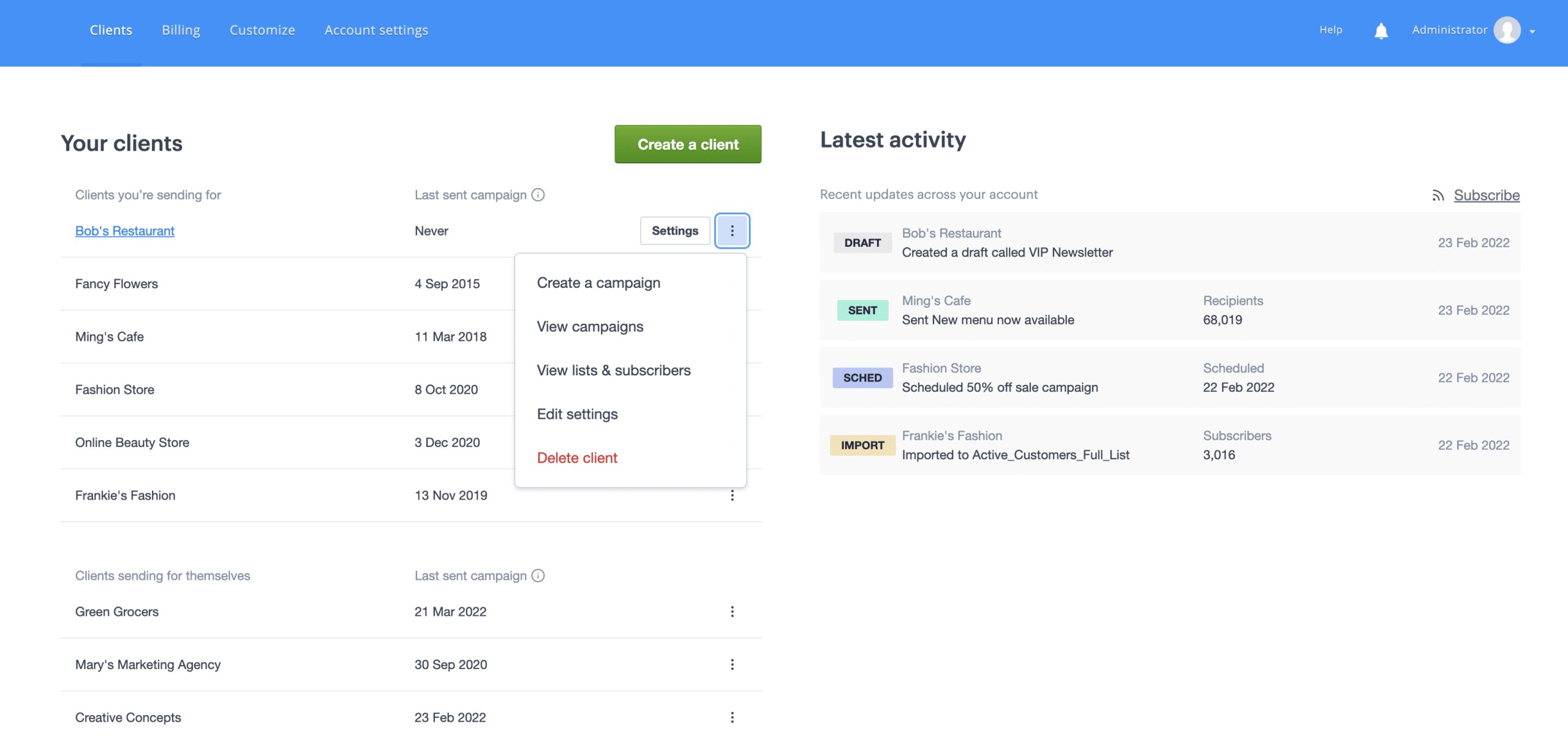The width and height of the screenshot is (1568, 737).
Task: Open three-dot menu for Green Grocers
Action: pos(732,612)
